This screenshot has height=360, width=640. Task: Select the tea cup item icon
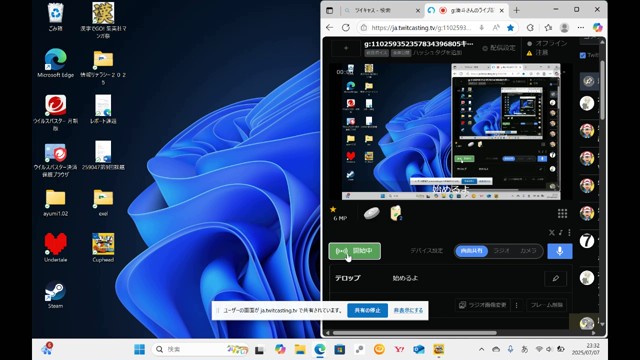396,213
